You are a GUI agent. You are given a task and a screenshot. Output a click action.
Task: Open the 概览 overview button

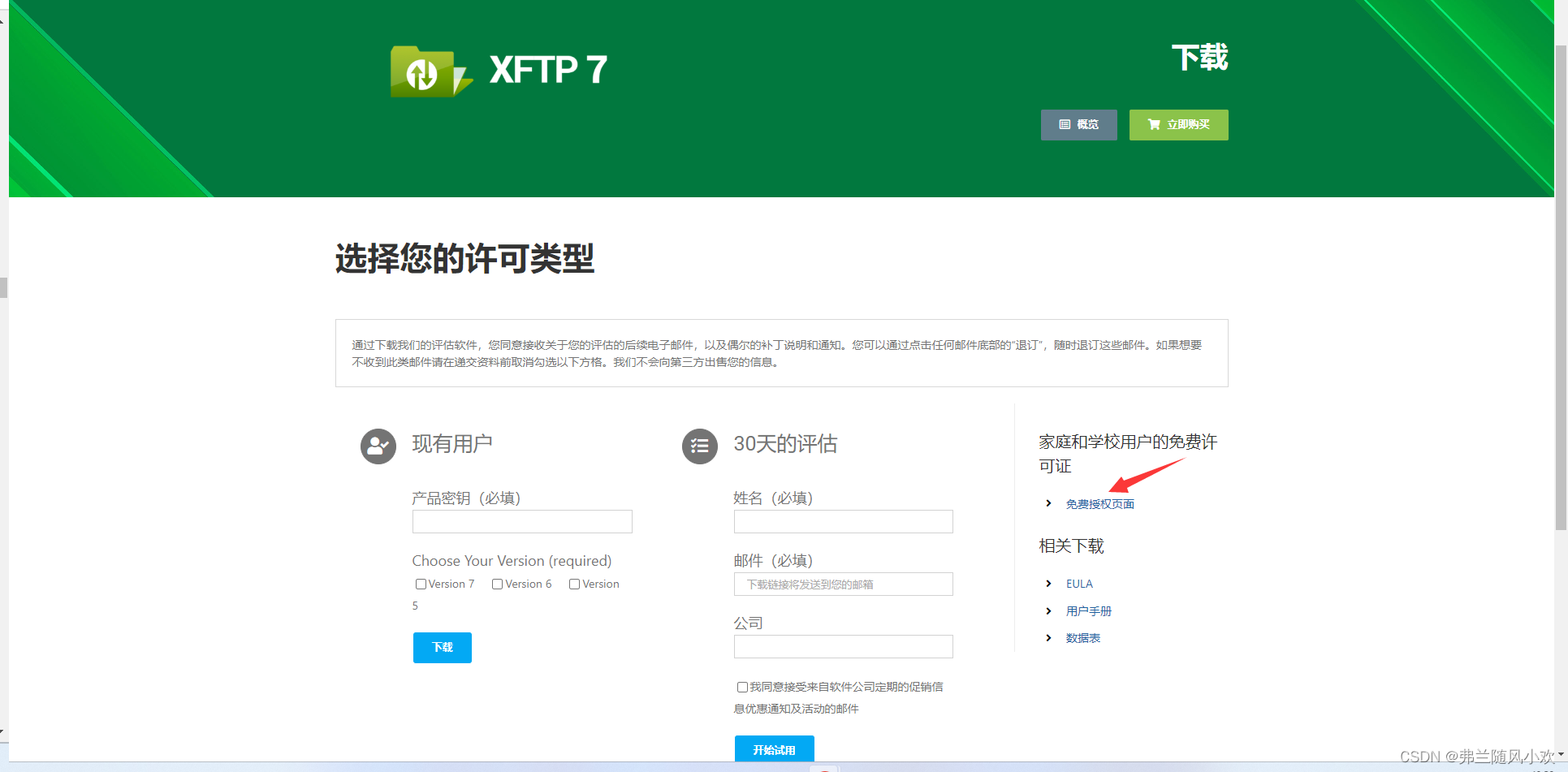[x=1079, y=125]
